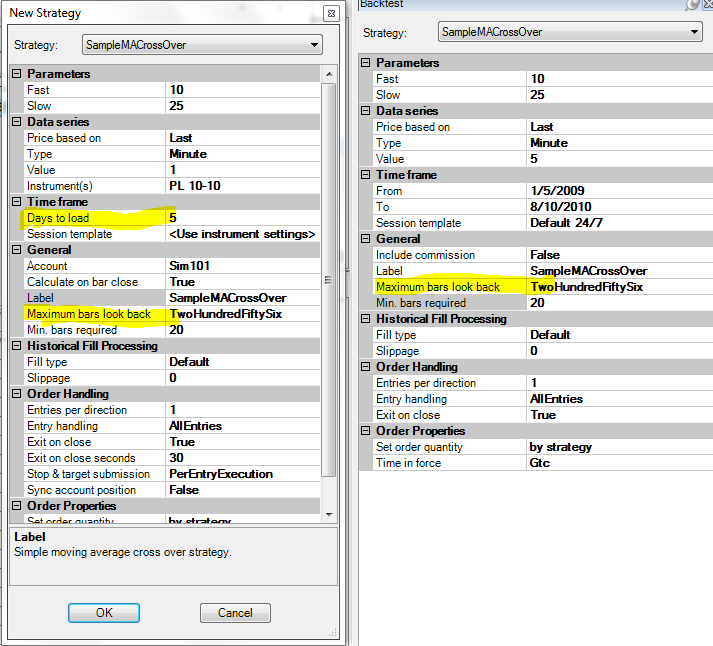This screenshot has width=713, height=646.
Task: Collapse General section in Backtest panel
Action: pyautogui.click(x=366, y=239)
